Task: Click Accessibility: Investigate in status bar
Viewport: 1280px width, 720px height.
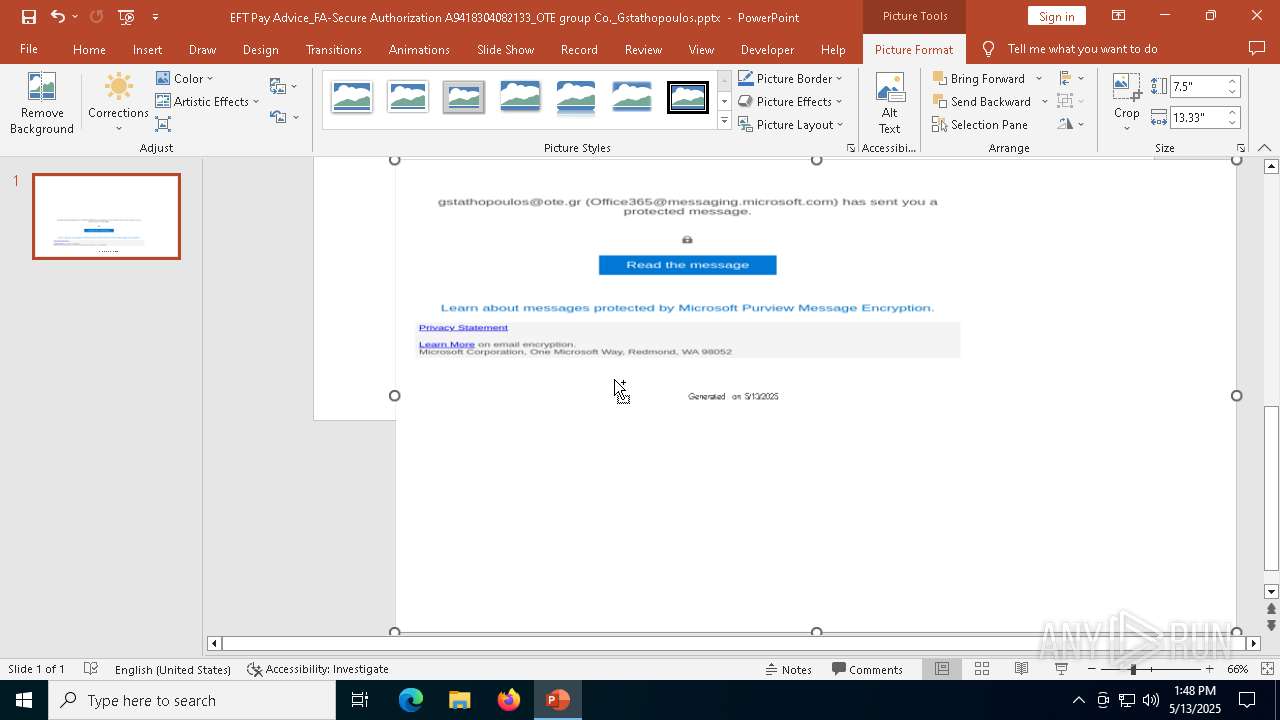Action: coord(318,669)
